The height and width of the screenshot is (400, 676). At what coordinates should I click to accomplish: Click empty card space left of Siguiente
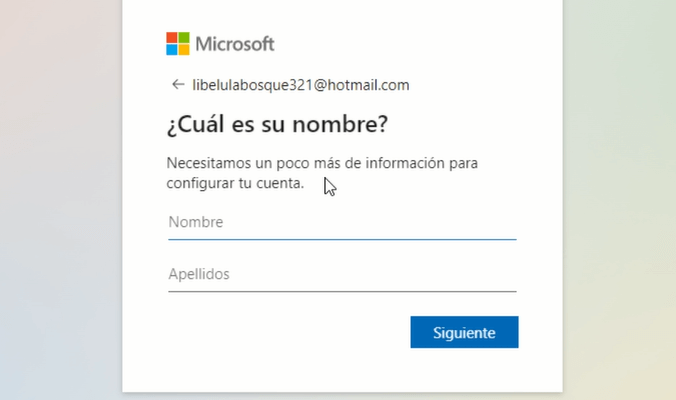[280, 332]
